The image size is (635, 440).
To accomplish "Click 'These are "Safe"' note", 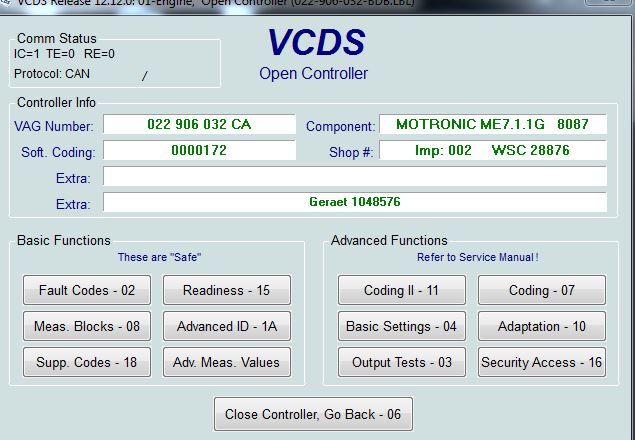I will coord(159,257).
